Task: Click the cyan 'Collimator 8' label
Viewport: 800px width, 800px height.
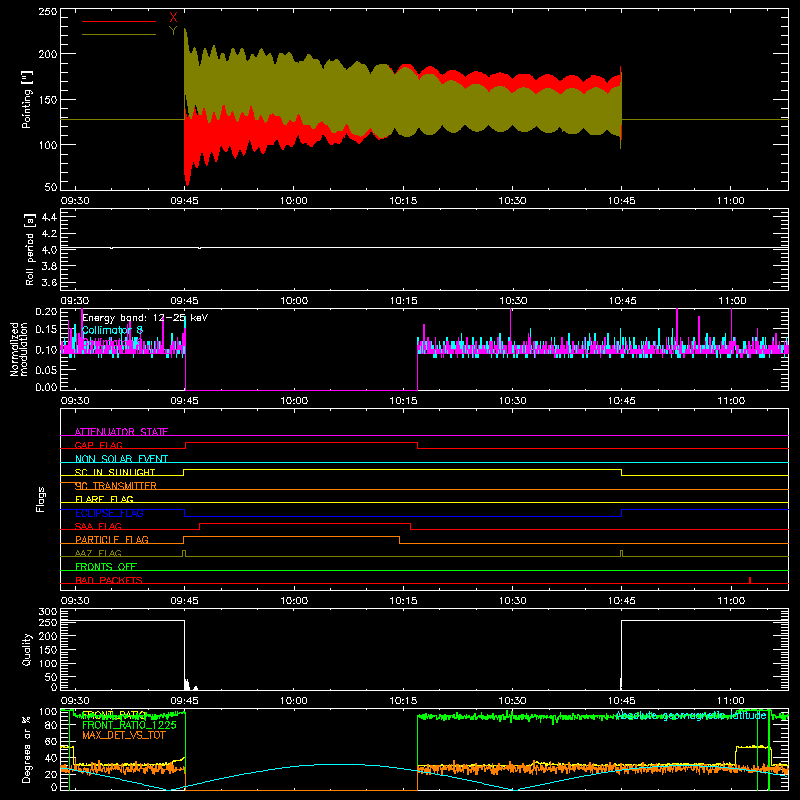Action: click(x=112, y=330)
